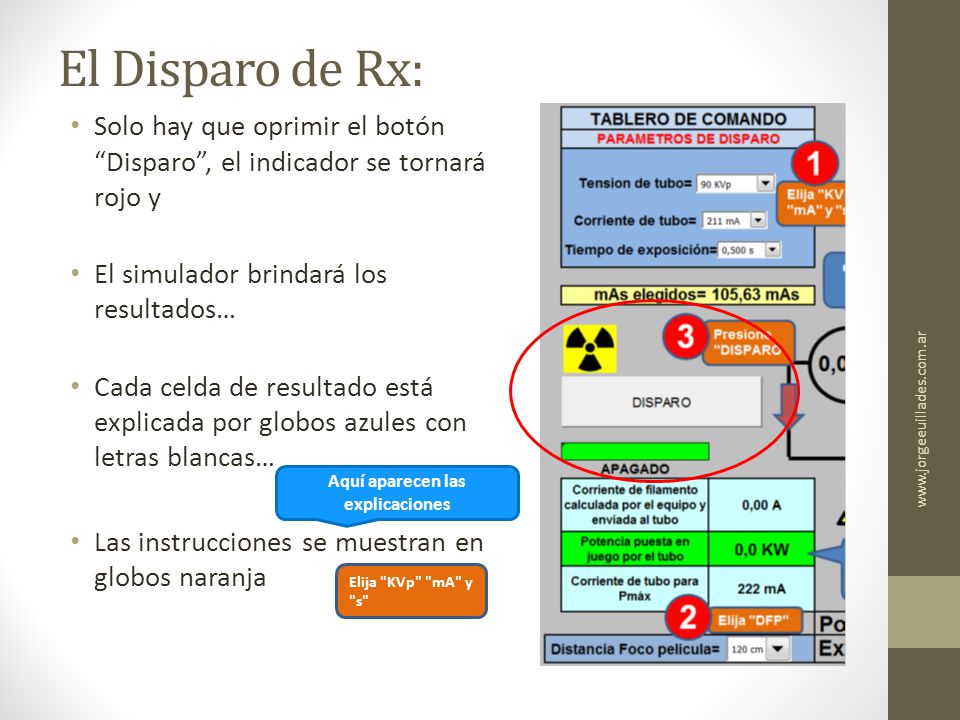Click the orange 'Presione DISPARO' balloon
Screen dimensions: 960x720
pos(748,343)
